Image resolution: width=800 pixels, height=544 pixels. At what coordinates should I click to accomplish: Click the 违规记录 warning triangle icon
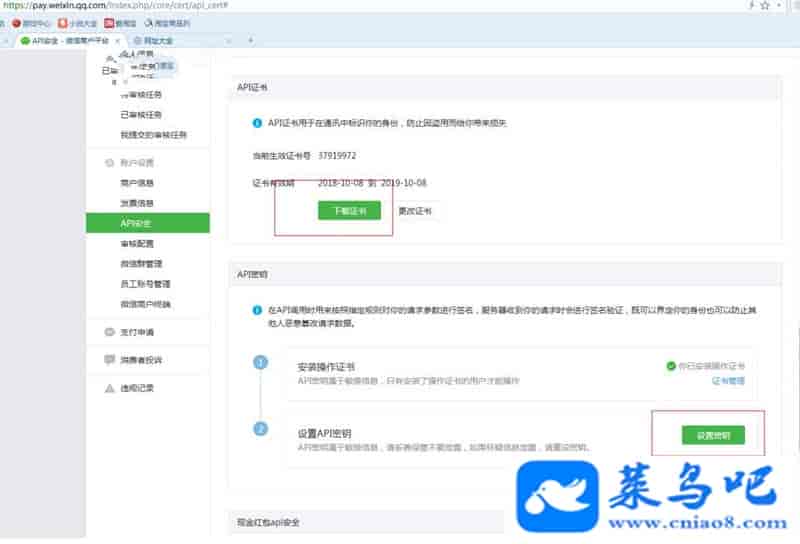click(x=110, y=388)
